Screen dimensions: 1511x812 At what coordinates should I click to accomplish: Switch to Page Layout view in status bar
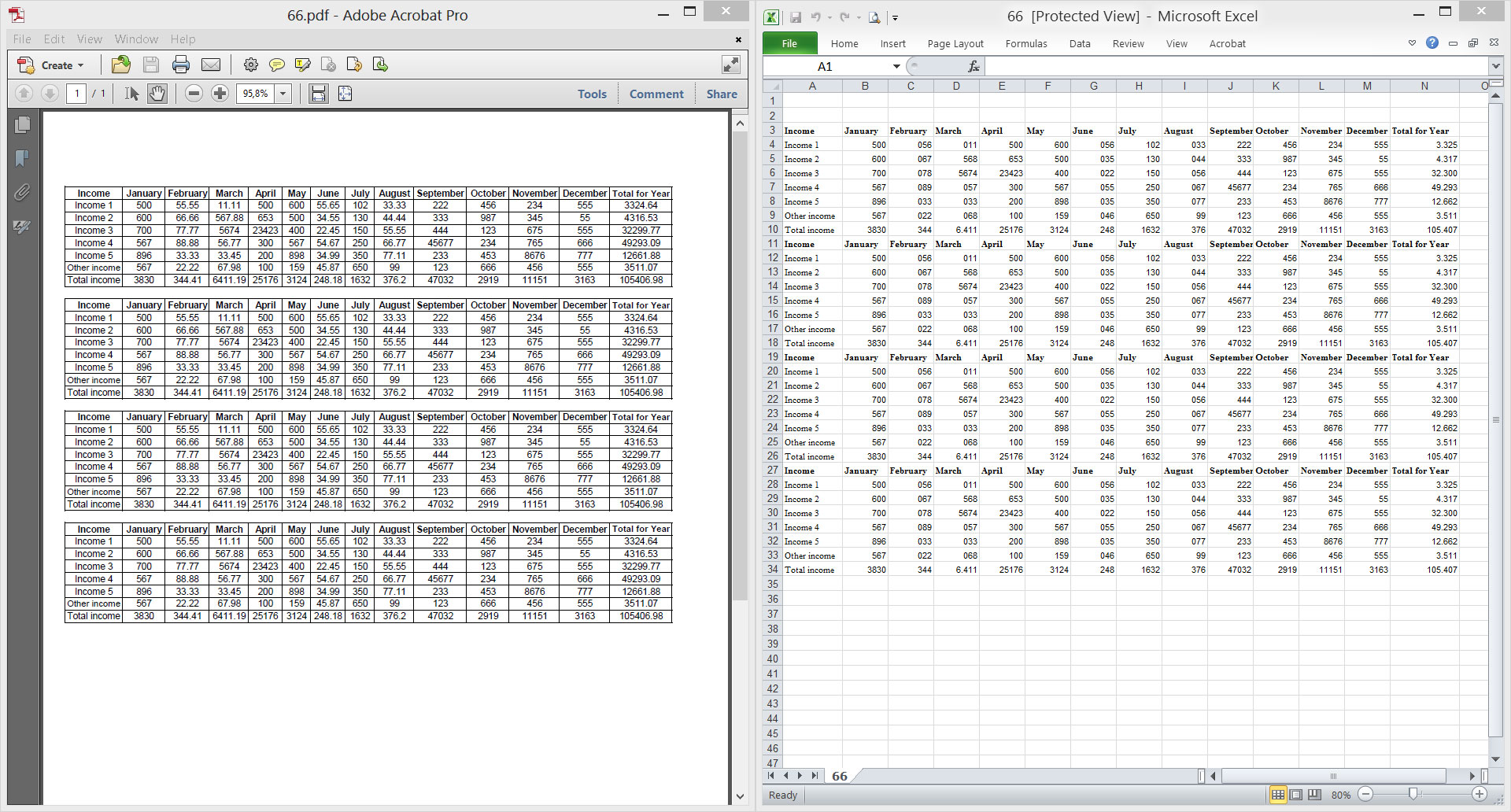[x=1296, y=795]
